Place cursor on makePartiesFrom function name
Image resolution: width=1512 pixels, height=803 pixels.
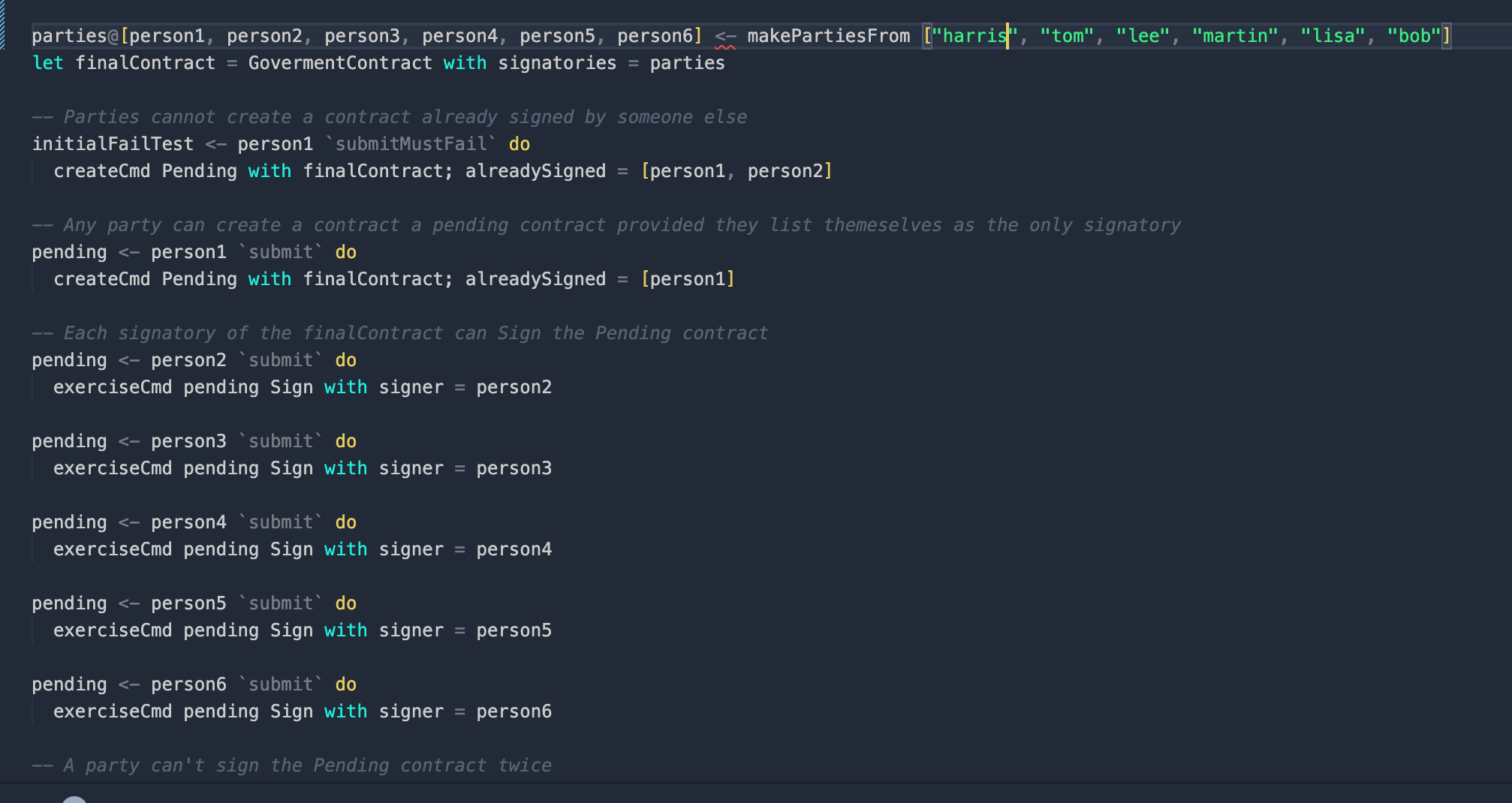click(828, 36)
